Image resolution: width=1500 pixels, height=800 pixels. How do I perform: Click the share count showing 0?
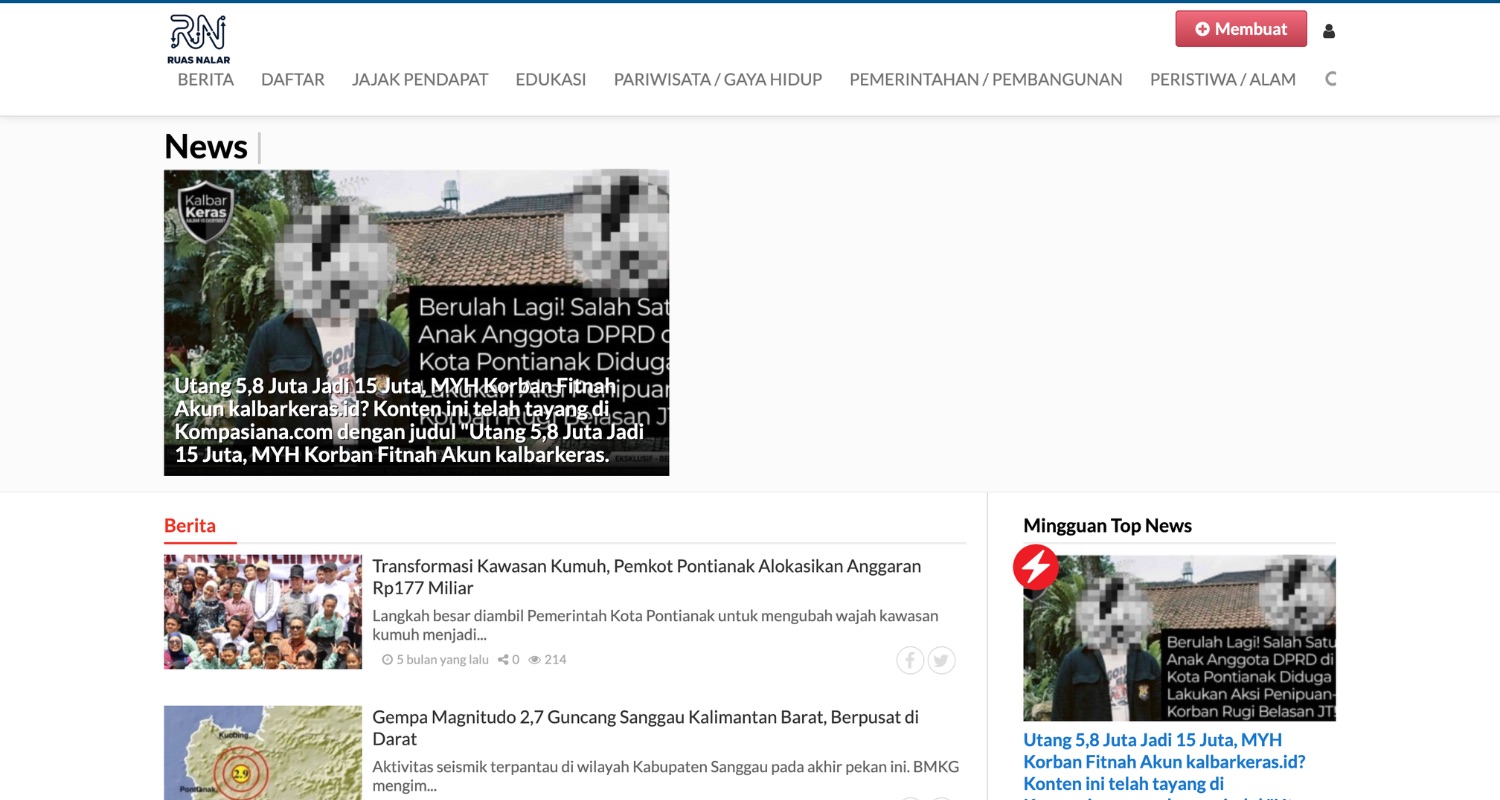point(509,660)
